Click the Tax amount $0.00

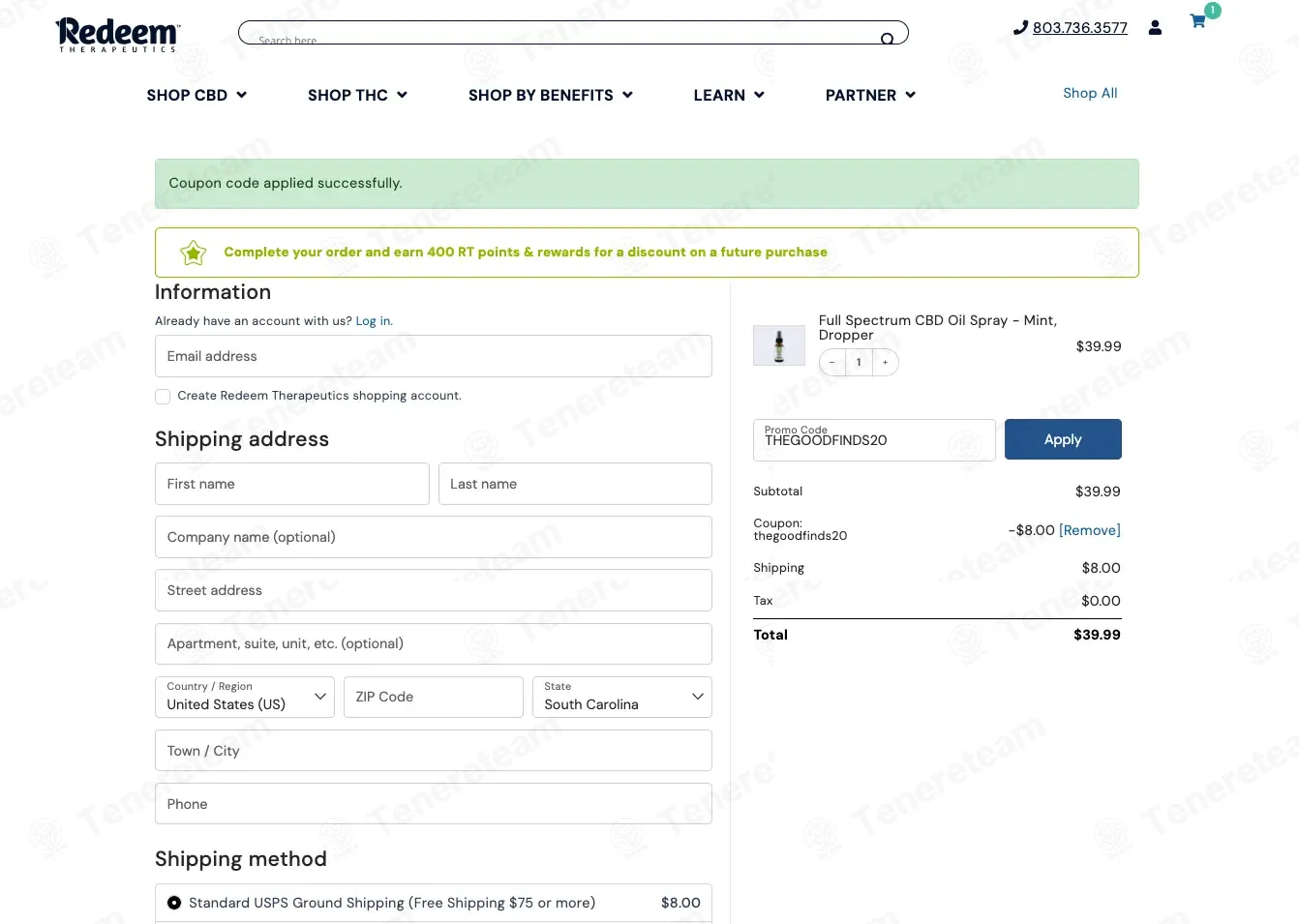(1101, 601)
